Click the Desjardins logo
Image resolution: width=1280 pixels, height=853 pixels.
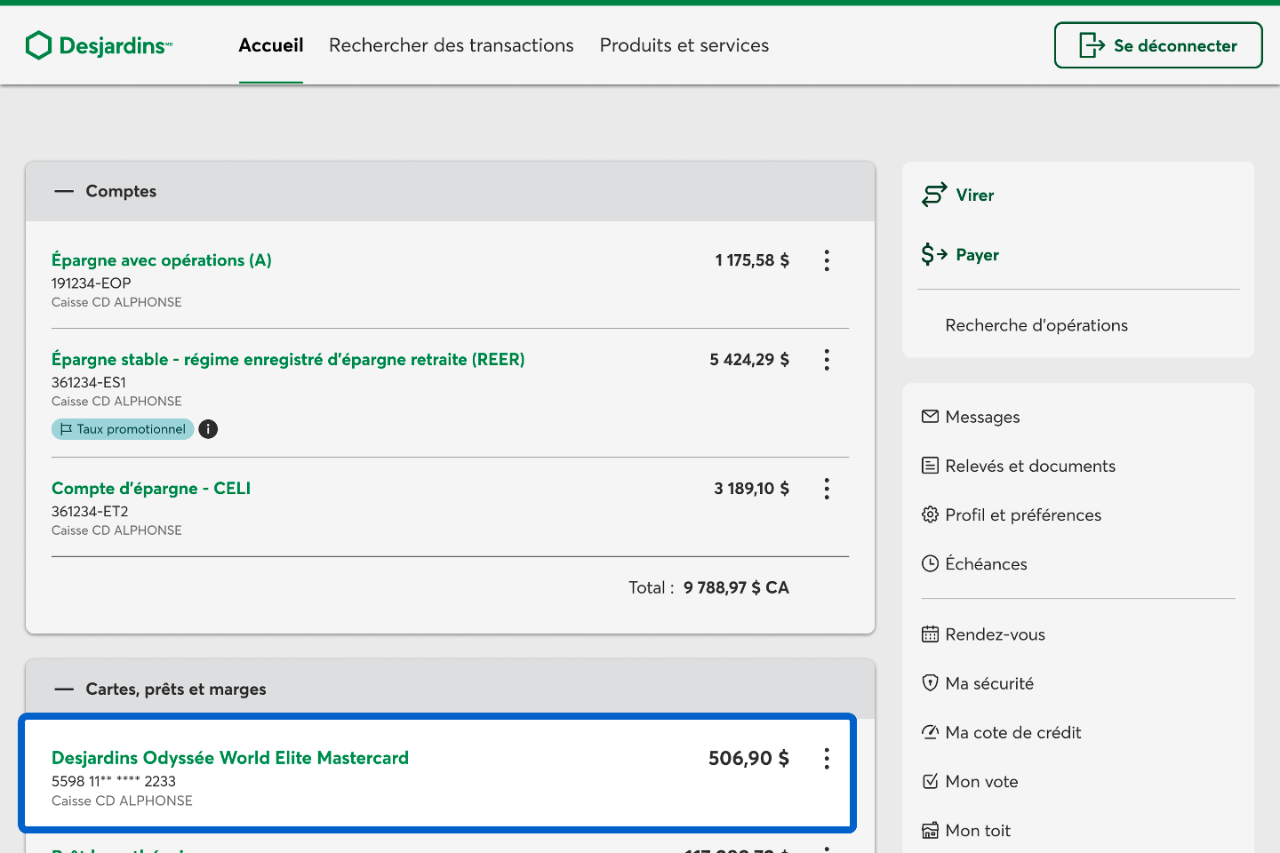pyautogui.click(x=99, y=45)
